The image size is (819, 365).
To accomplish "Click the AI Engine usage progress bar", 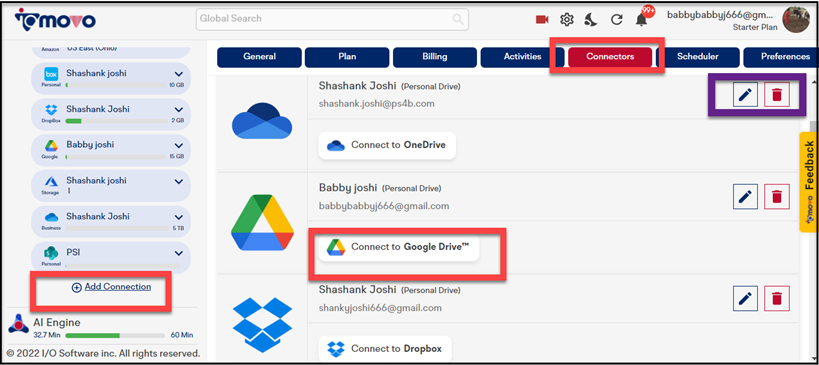I will 115,335.
